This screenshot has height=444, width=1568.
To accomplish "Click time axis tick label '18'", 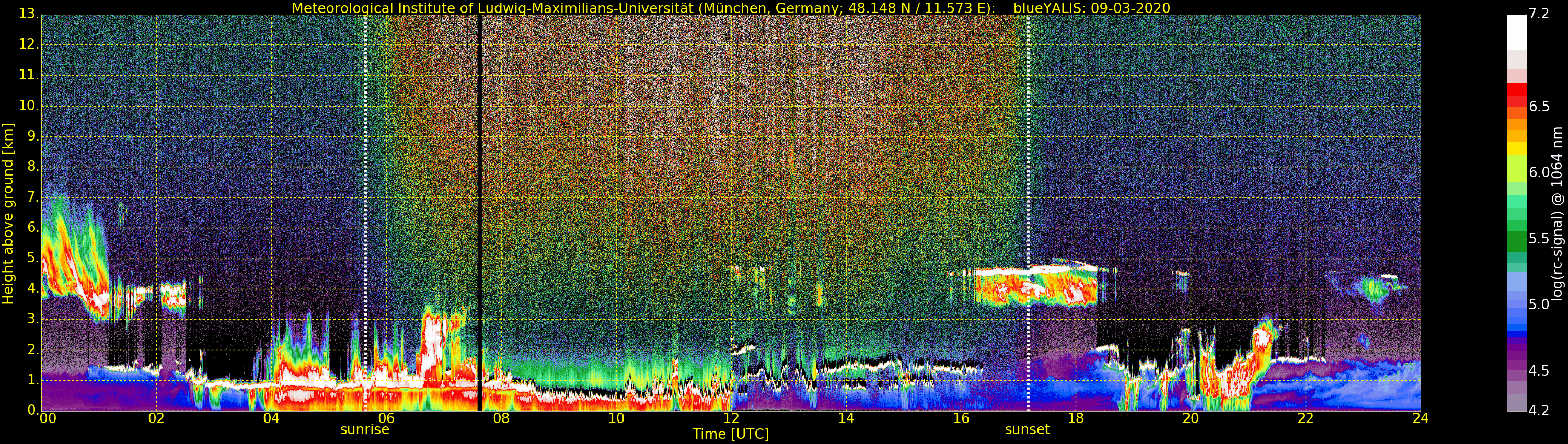I will [x=1076, y=418].
